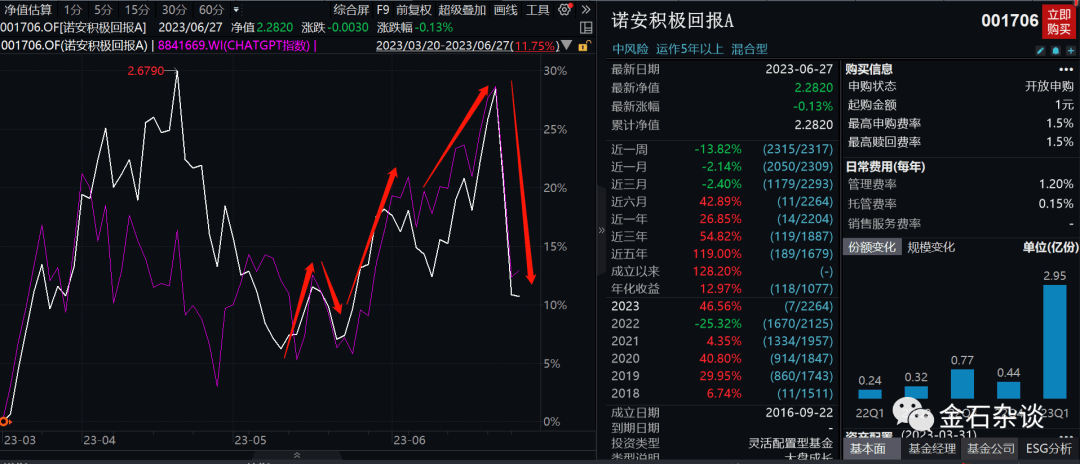The width and height of the screenshot is (1080, 464).
Task: Click the rank (7/2264) for 2023
Action: 807,306
